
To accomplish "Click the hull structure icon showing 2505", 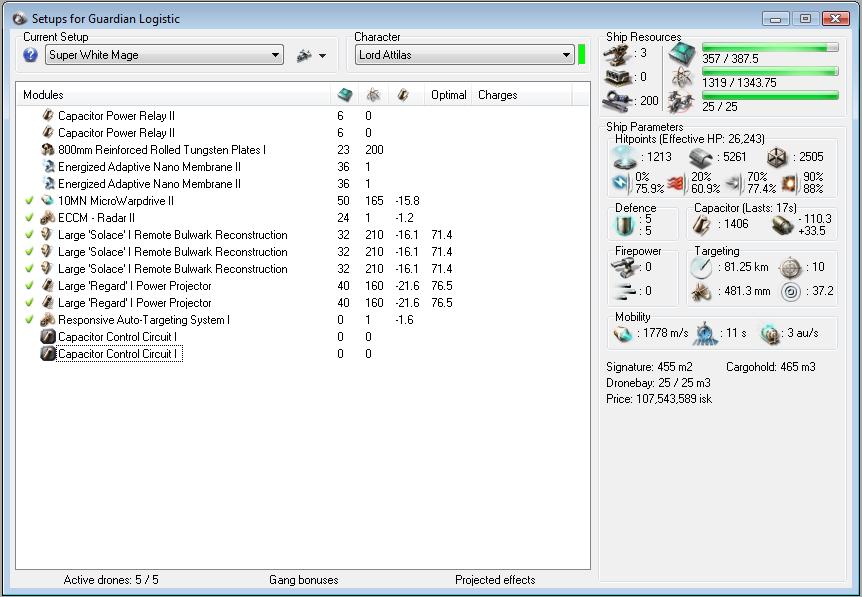I will coord(777,158).
